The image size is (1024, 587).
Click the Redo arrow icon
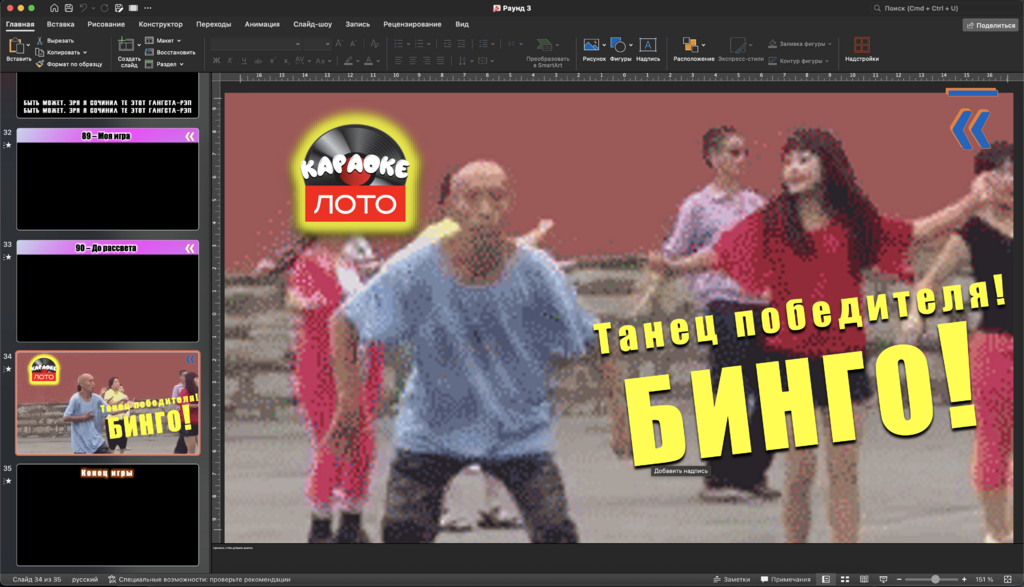[104, 8]
